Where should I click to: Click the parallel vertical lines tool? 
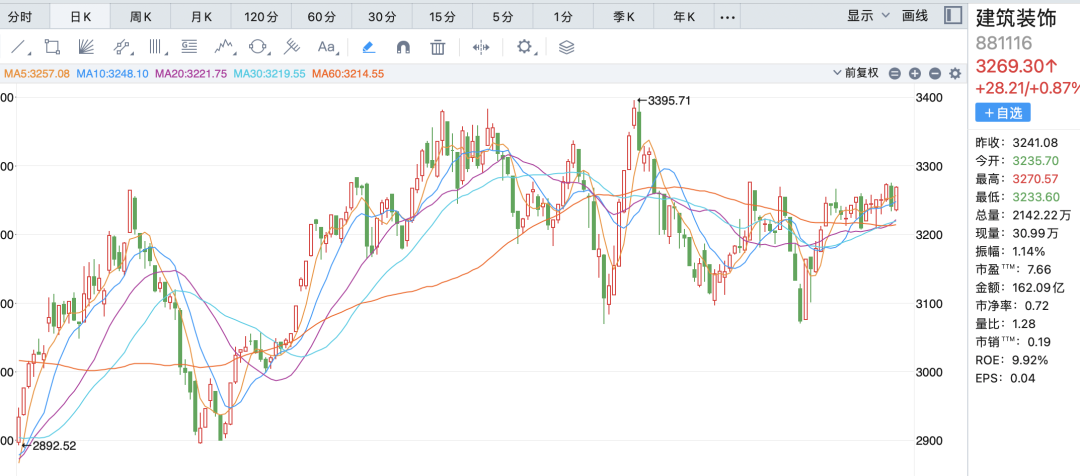point(156,47)
